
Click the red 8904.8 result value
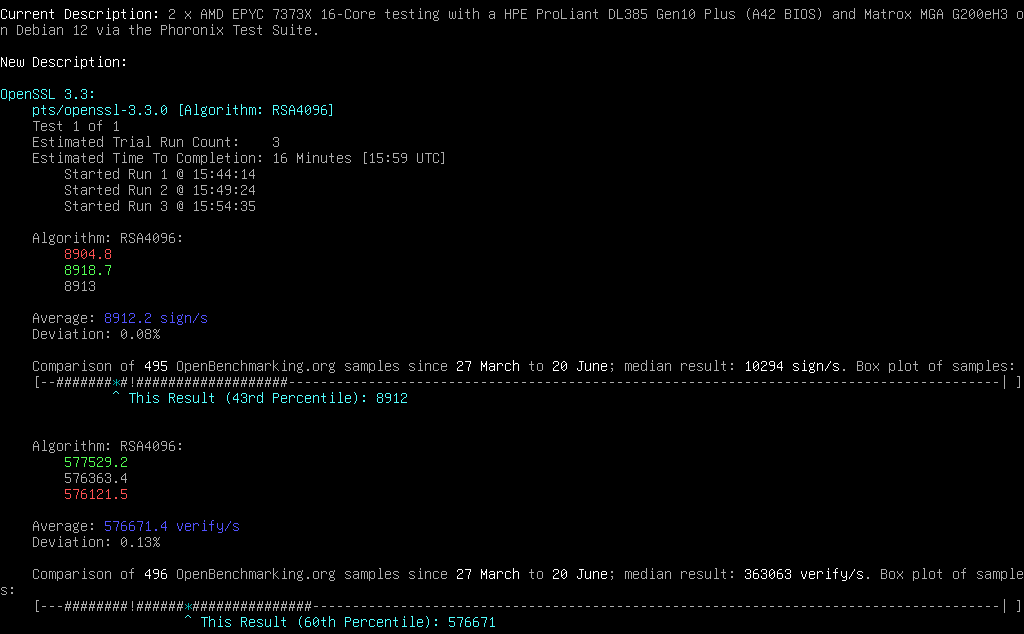click(x=88, y=254)
